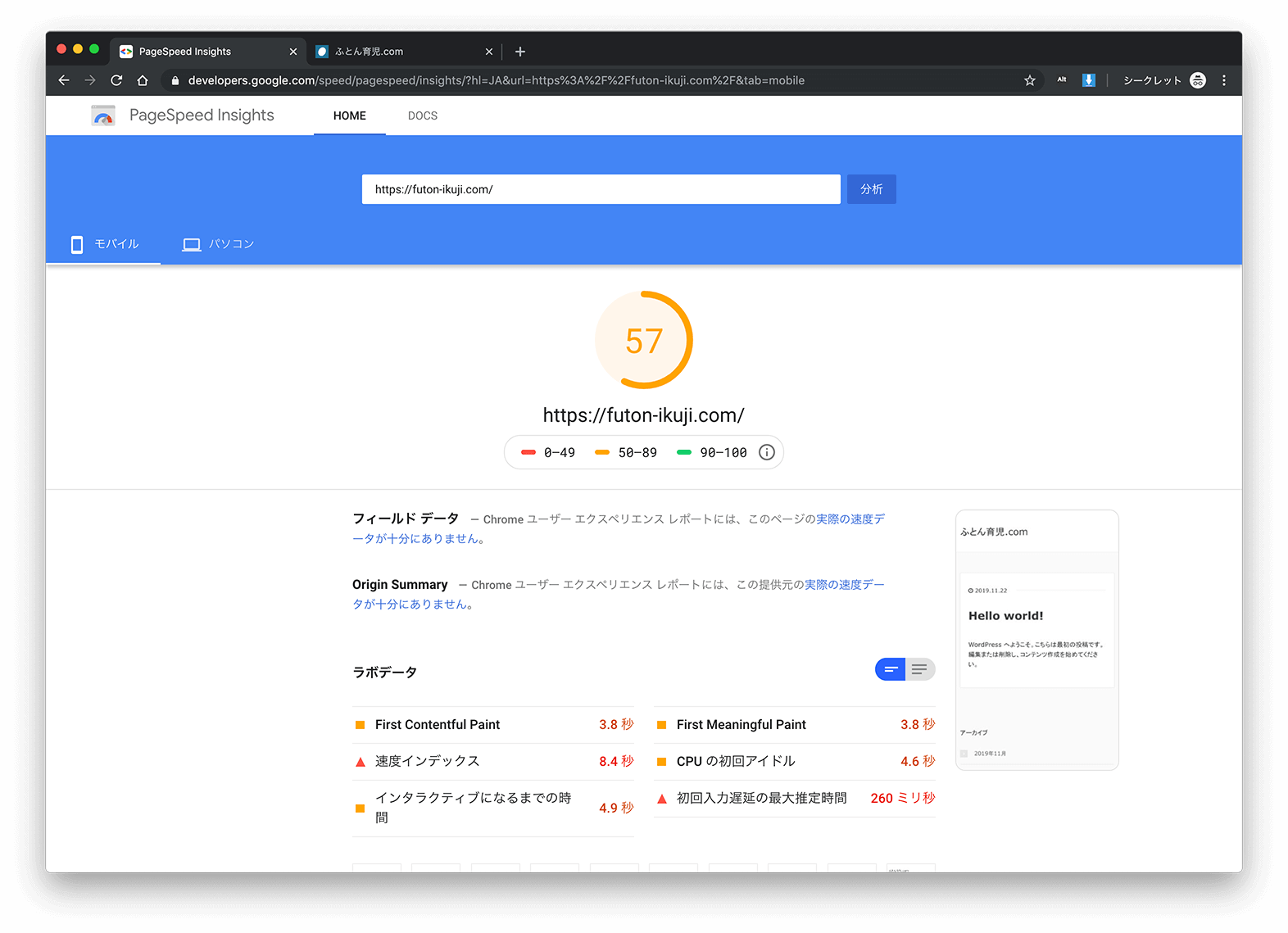Select the モバイル results tab
Viewport: 1288px width, 933px height.
[104, 244]
